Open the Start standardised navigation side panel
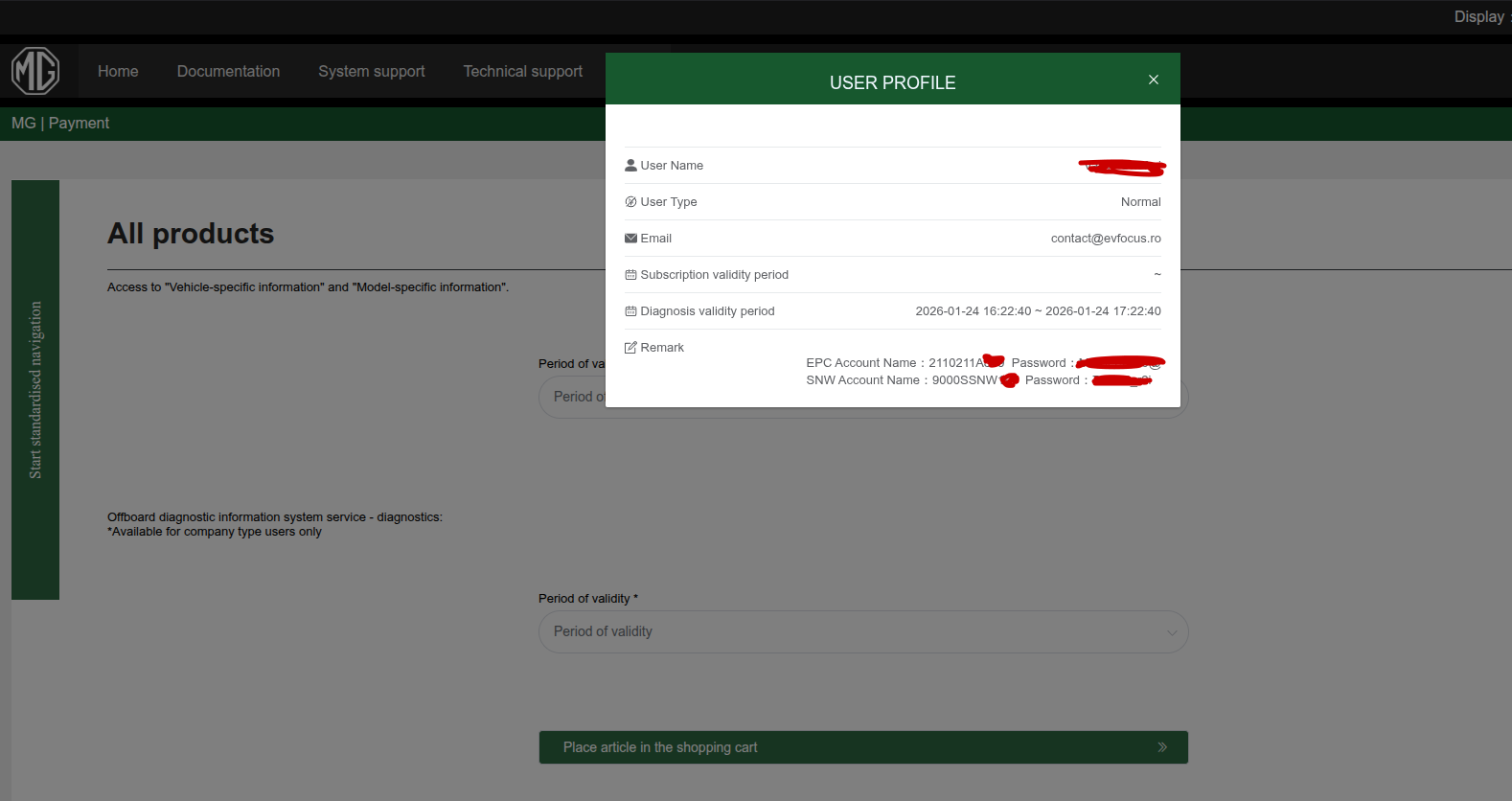 click(35, 390)
